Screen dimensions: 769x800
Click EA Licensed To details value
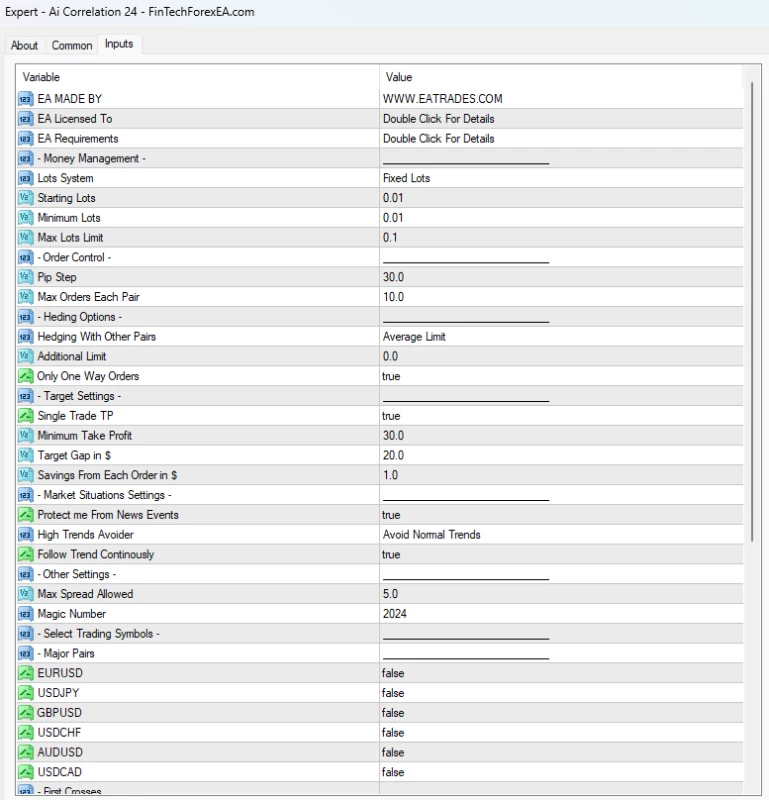pyautogui.click(x=438, y=119)
